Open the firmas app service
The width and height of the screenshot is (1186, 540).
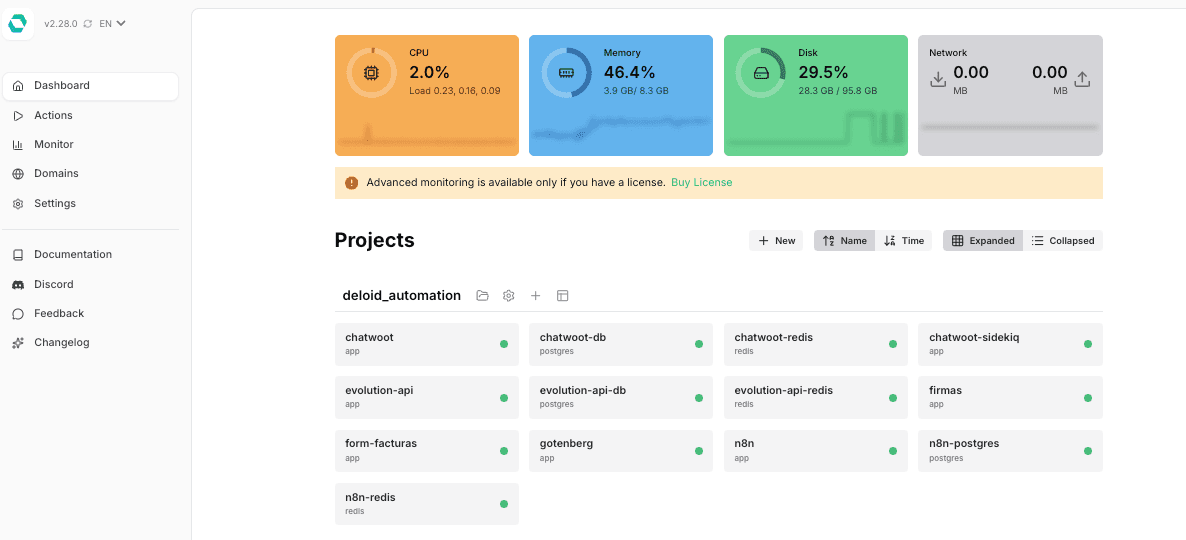coord(1011,398)
